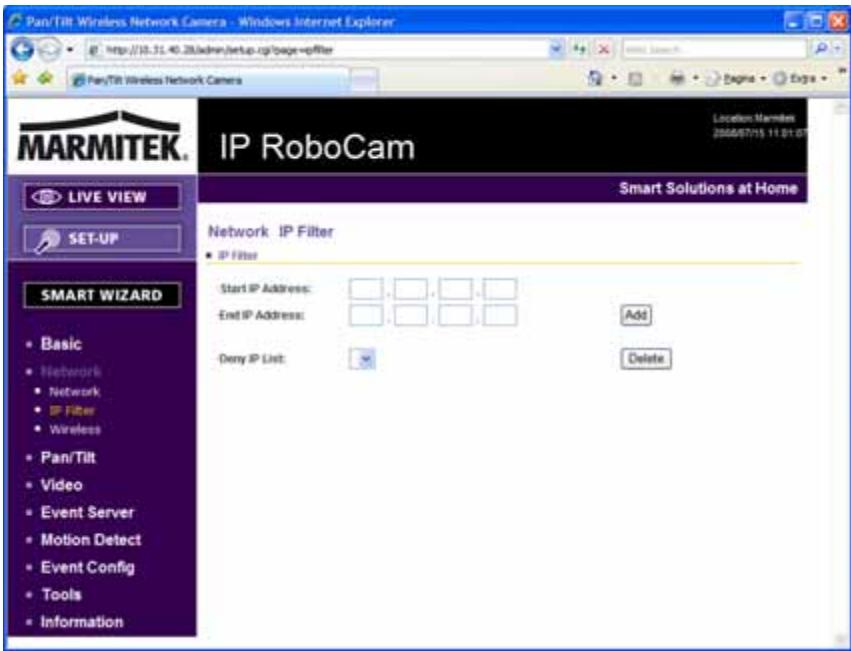851x651 pixels.
Task: Select the IP Filter sidebar sub-item
Action: pyautogui.click(x=72, y=410)
